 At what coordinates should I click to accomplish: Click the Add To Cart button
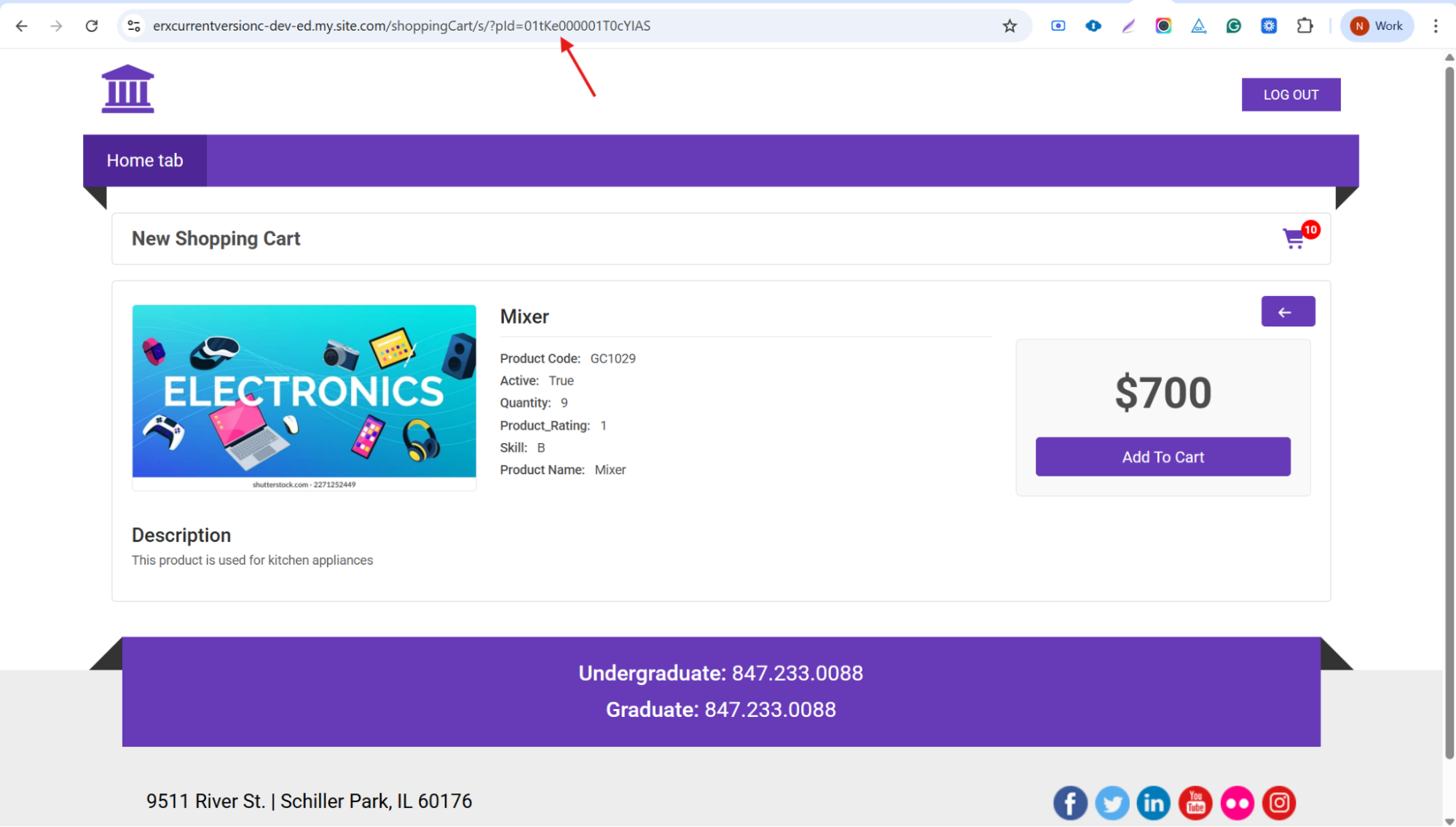click(1162, 457)
